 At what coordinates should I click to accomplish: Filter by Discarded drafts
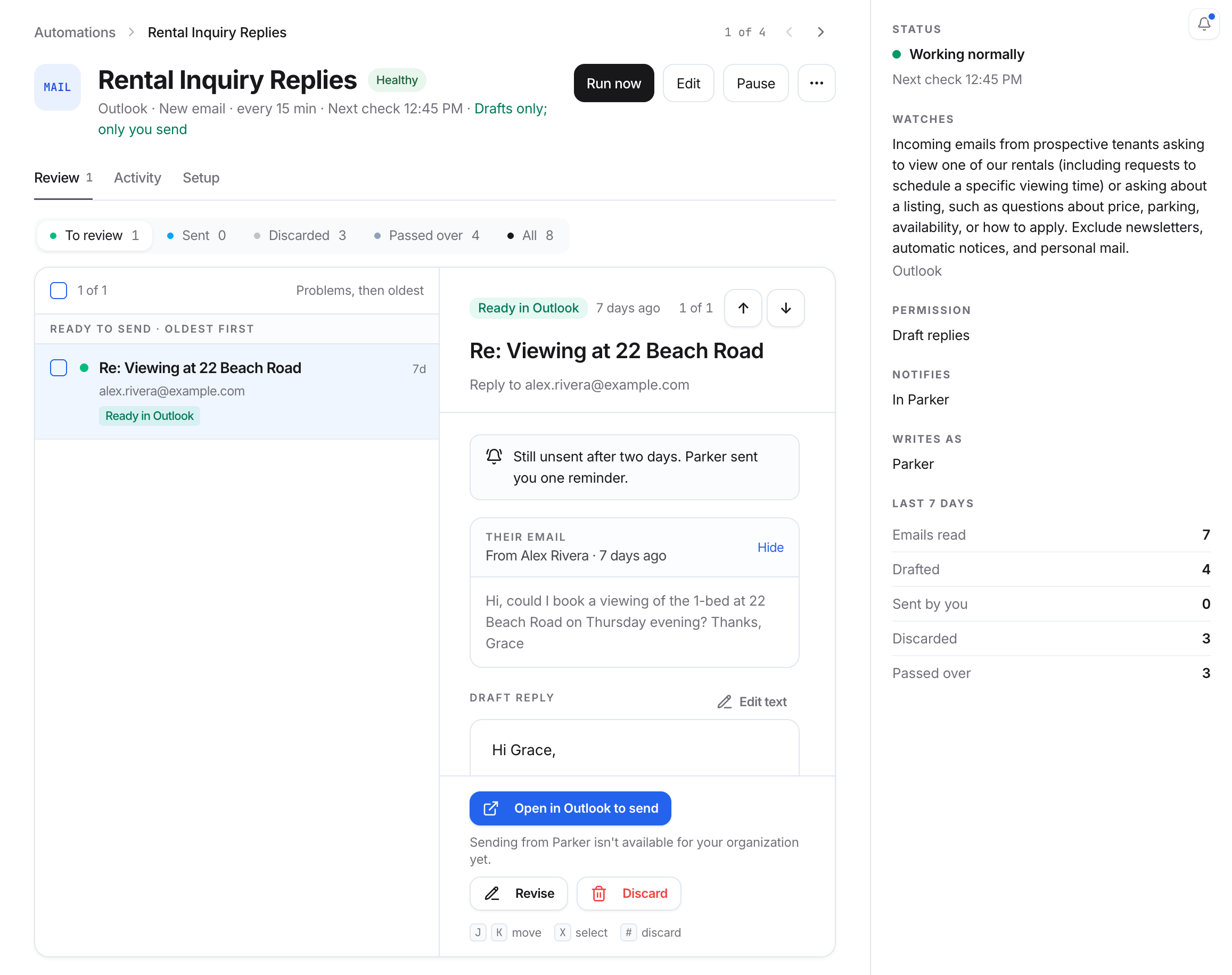click(300, 236)
